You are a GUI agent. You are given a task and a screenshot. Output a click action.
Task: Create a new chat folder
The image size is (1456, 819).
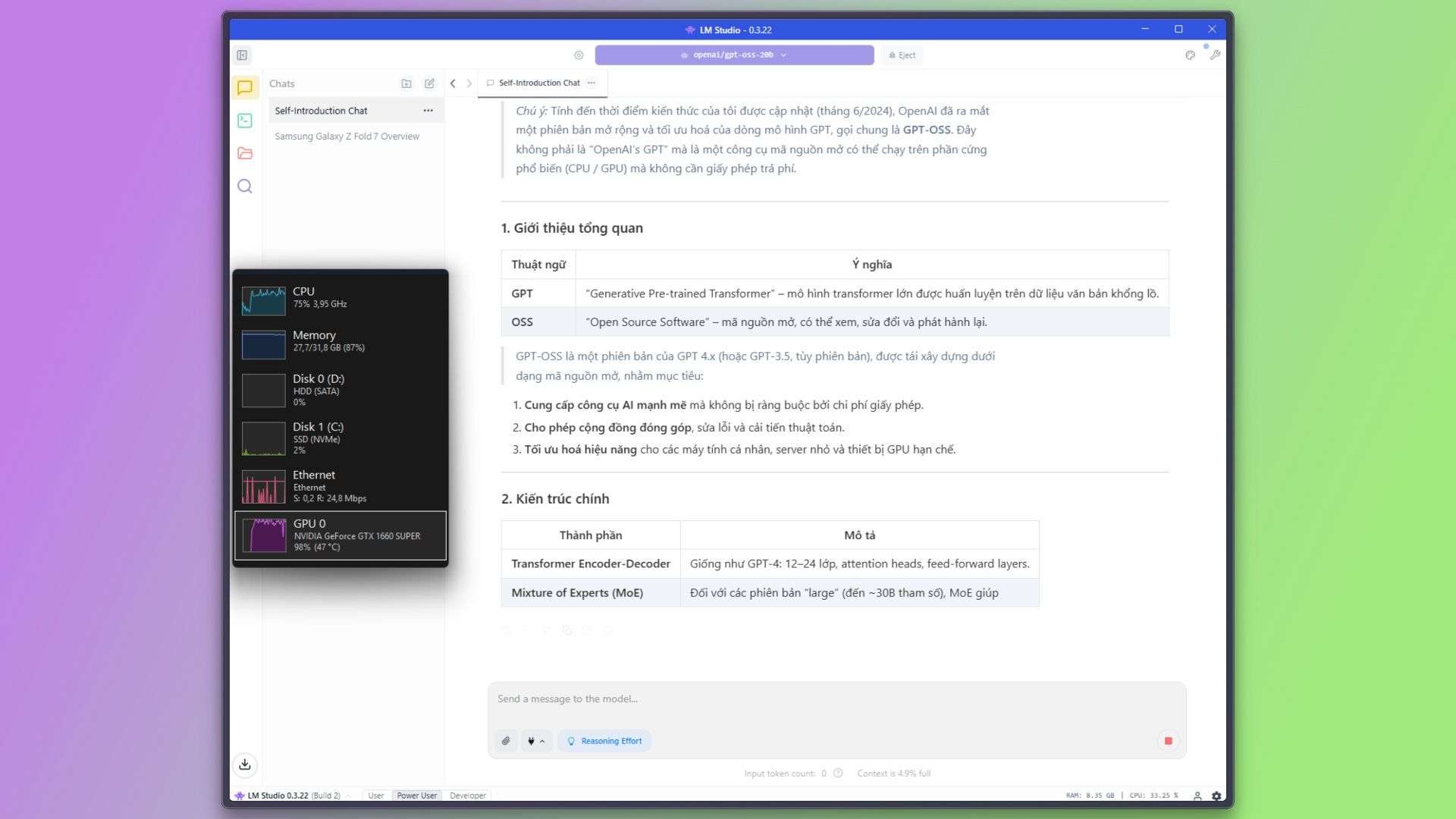pos(406,83)
